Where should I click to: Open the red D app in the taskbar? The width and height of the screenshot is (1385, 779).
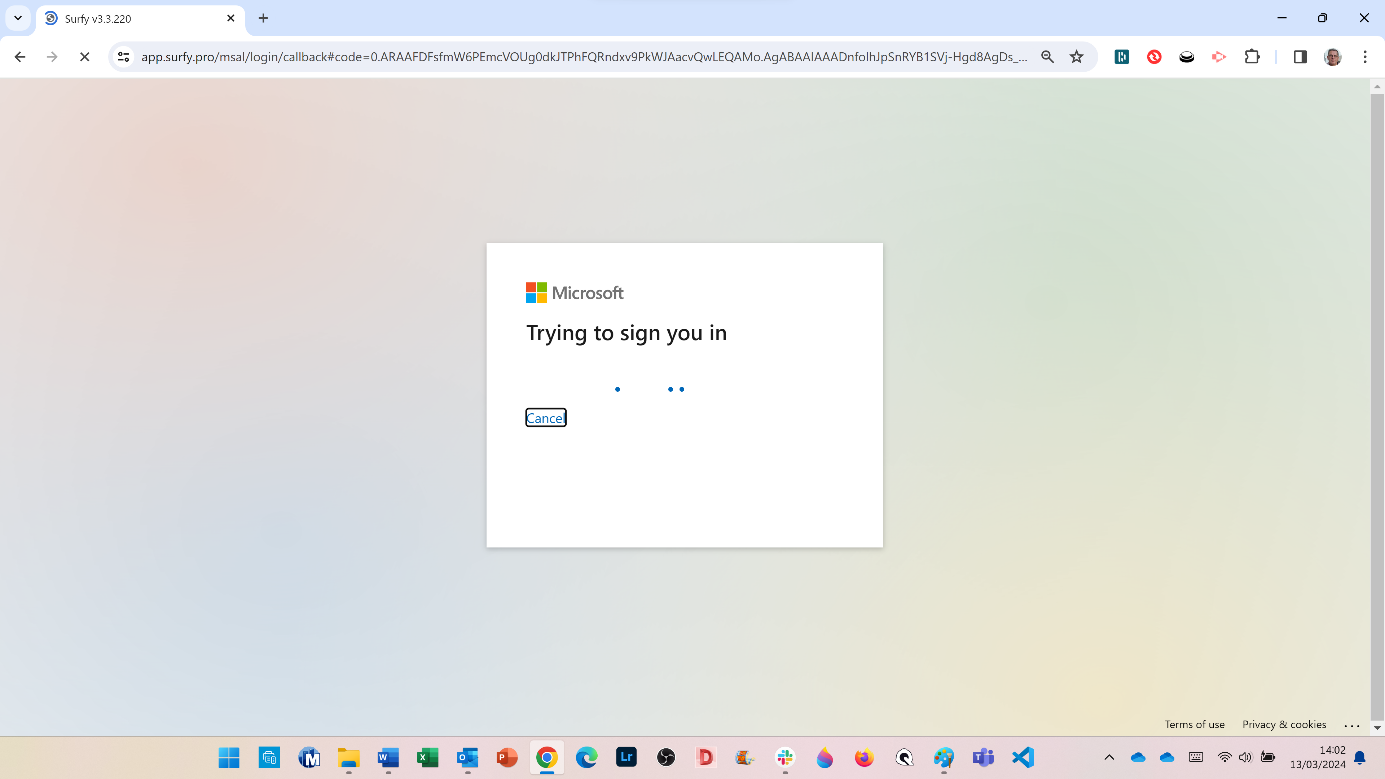(x=705, y=757)
